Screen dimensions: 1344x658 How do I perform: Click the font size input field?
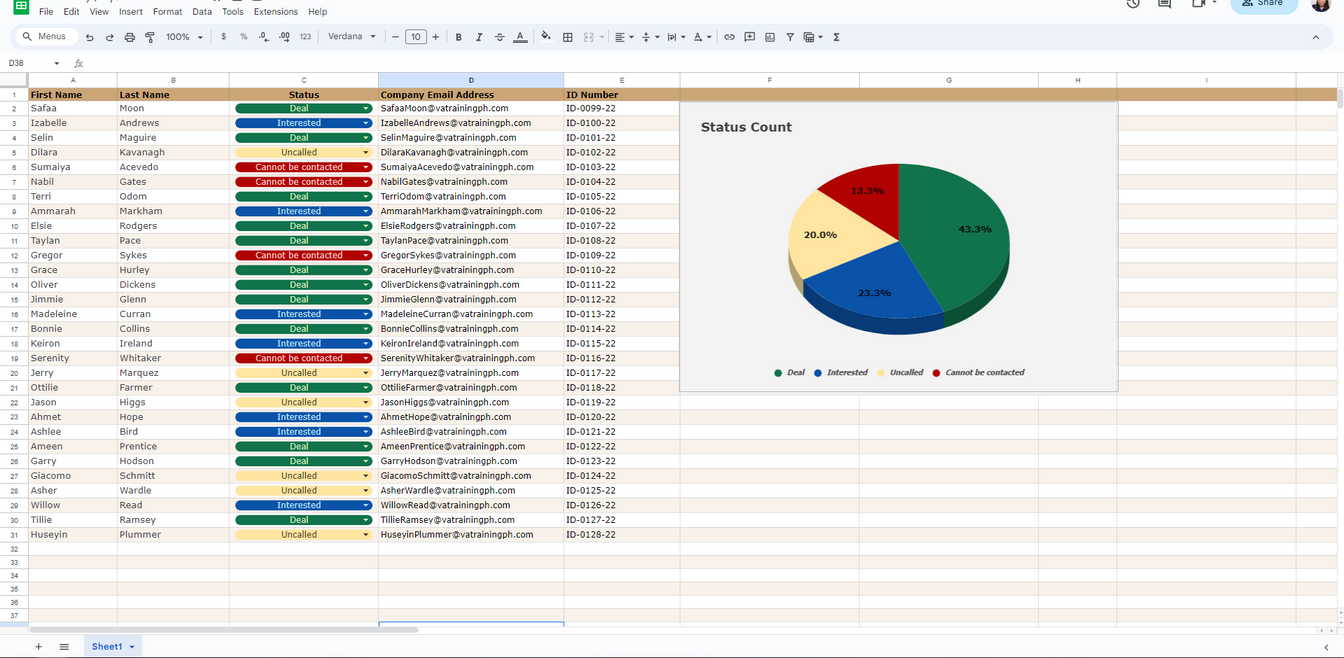click(x=416, y=37)
